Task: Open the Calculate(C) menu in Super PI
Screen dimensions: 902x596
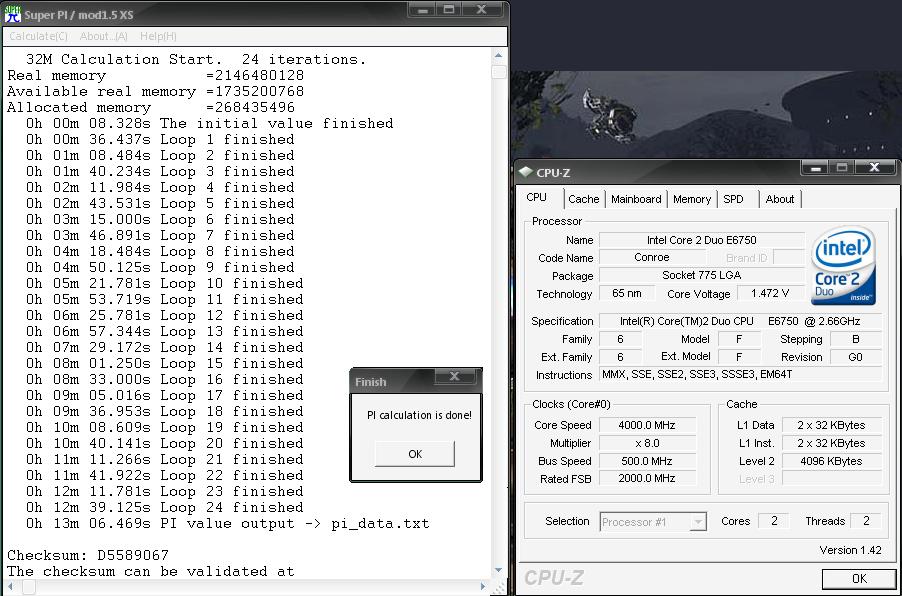Action: pyautogui.click(x=38, y=36)
